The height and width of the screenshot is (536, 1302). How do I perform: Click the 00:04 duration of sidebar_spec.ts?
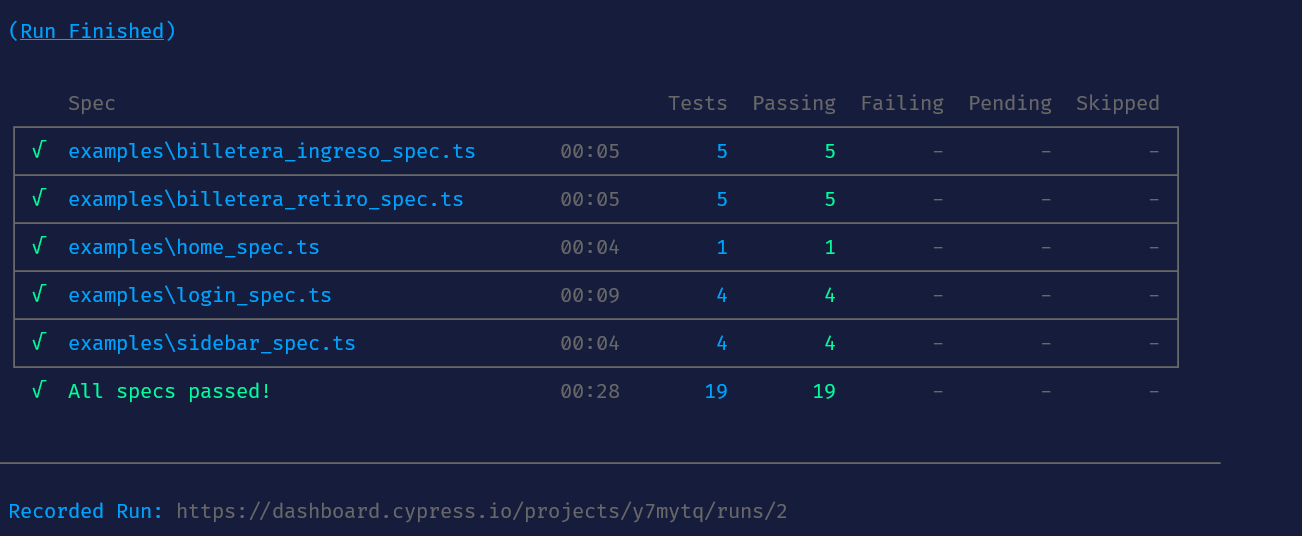(x=590, y=343)
